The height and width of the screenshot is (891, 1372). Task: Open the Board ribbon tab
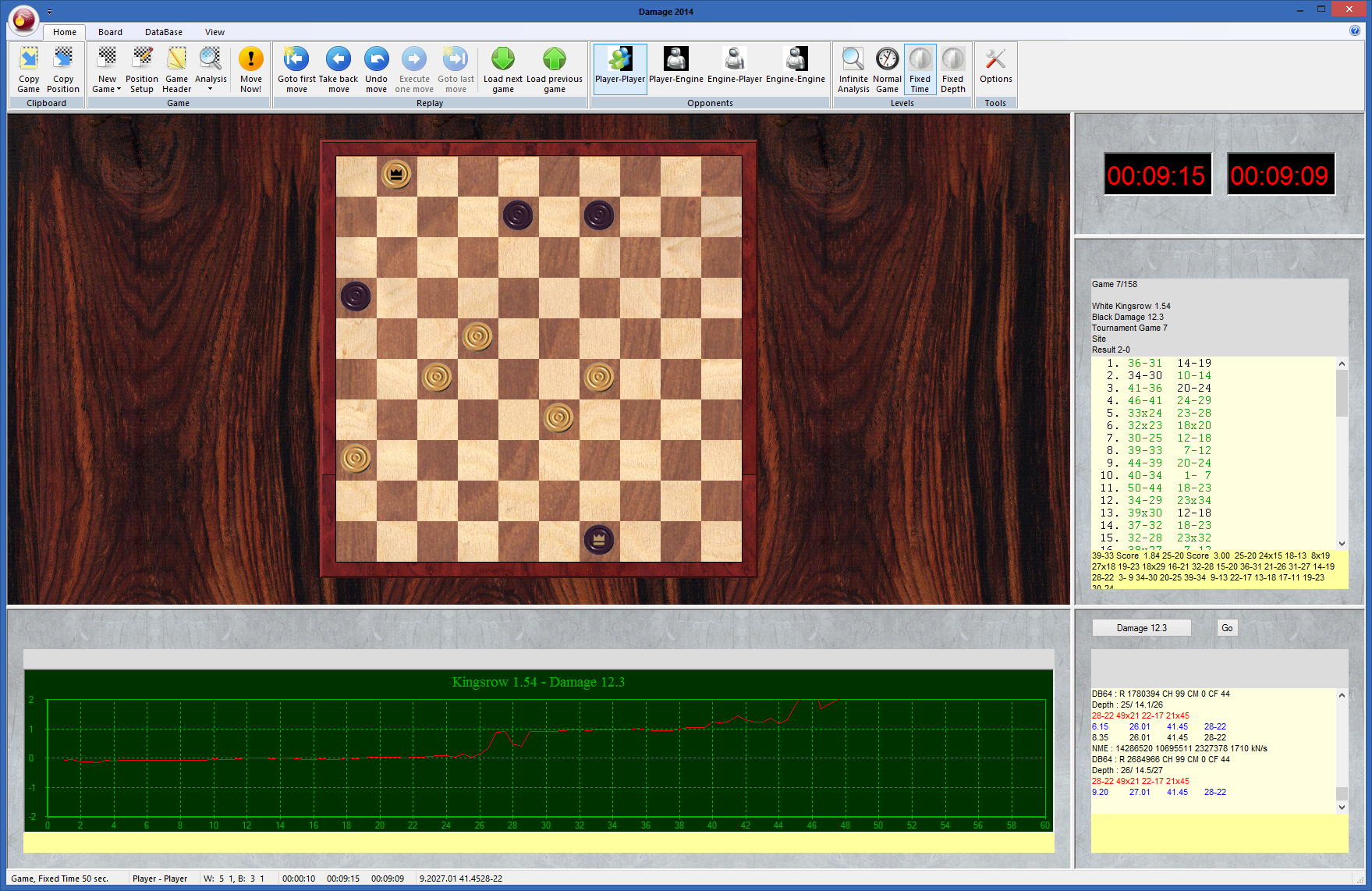(x=110, y=32)
